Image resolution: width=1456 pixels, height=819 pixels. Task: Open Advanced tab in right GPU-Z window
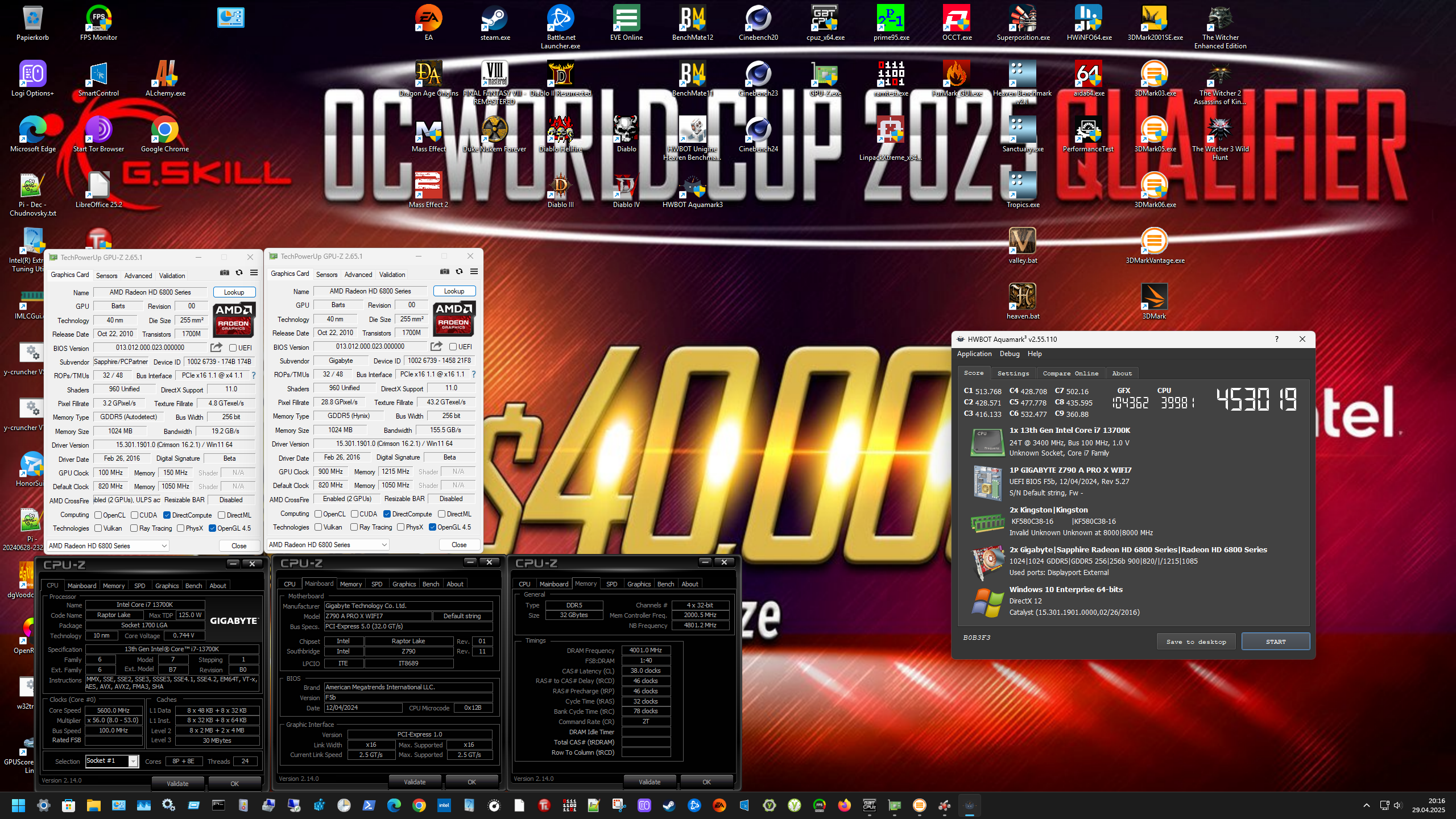tap(358, 275)
